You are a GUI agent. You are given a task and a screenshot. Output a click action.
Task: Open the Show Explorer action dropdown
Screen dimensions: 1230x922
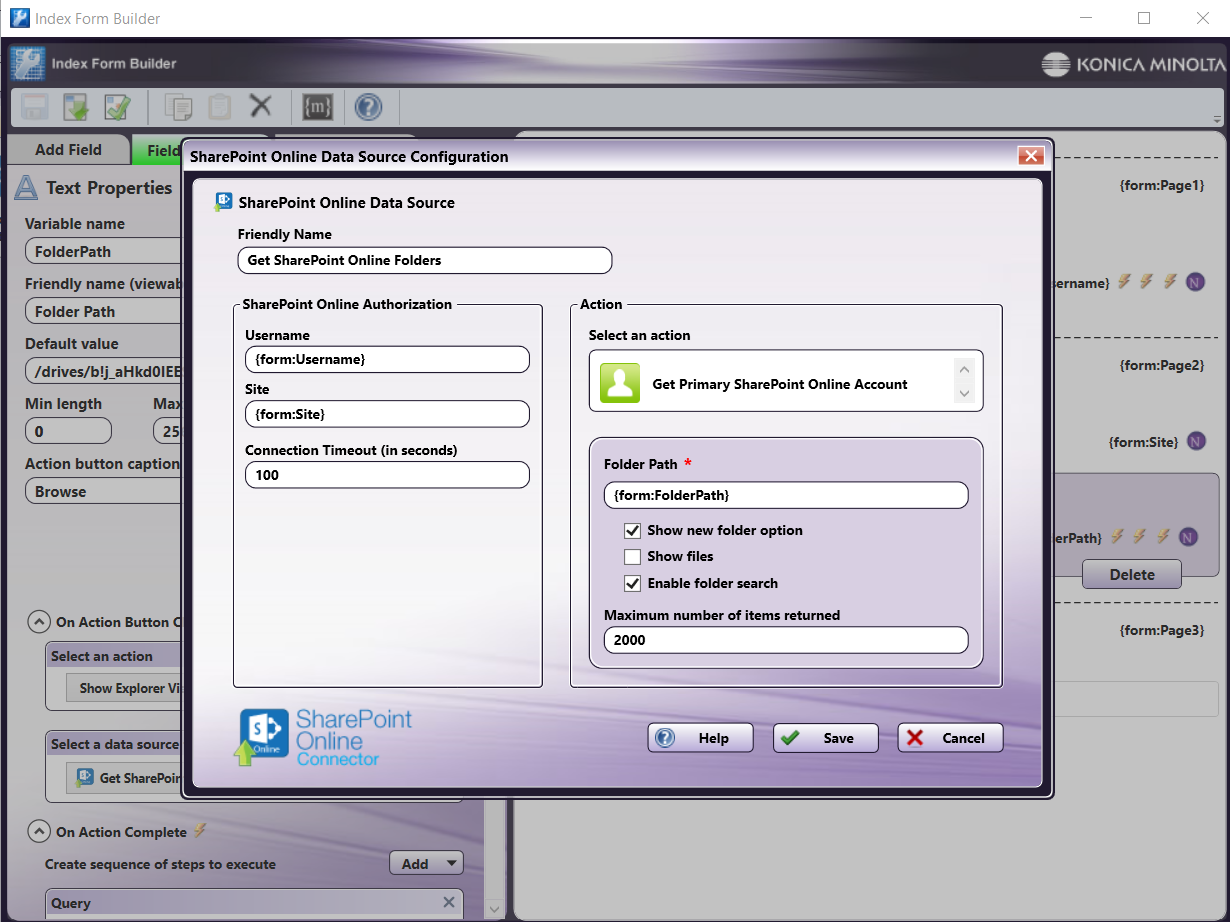pos(123,688)
